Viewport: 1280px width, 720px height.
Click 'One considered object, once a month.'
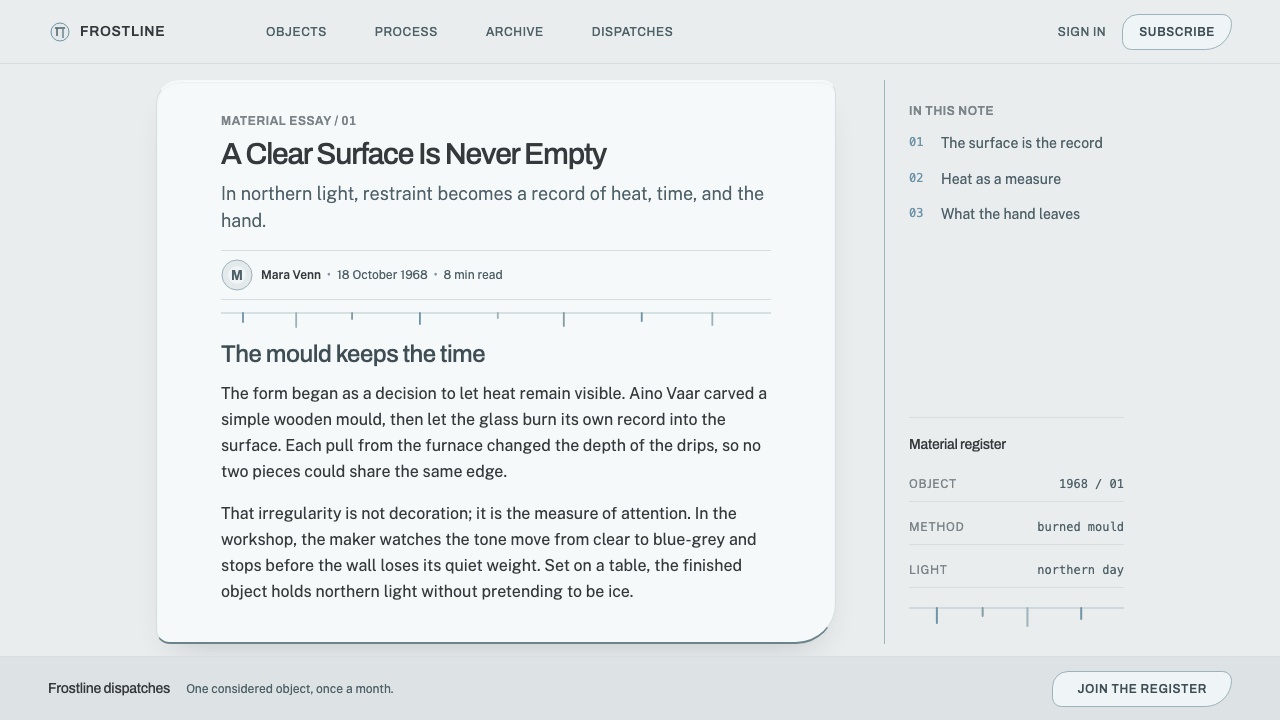tap(290, 689)
